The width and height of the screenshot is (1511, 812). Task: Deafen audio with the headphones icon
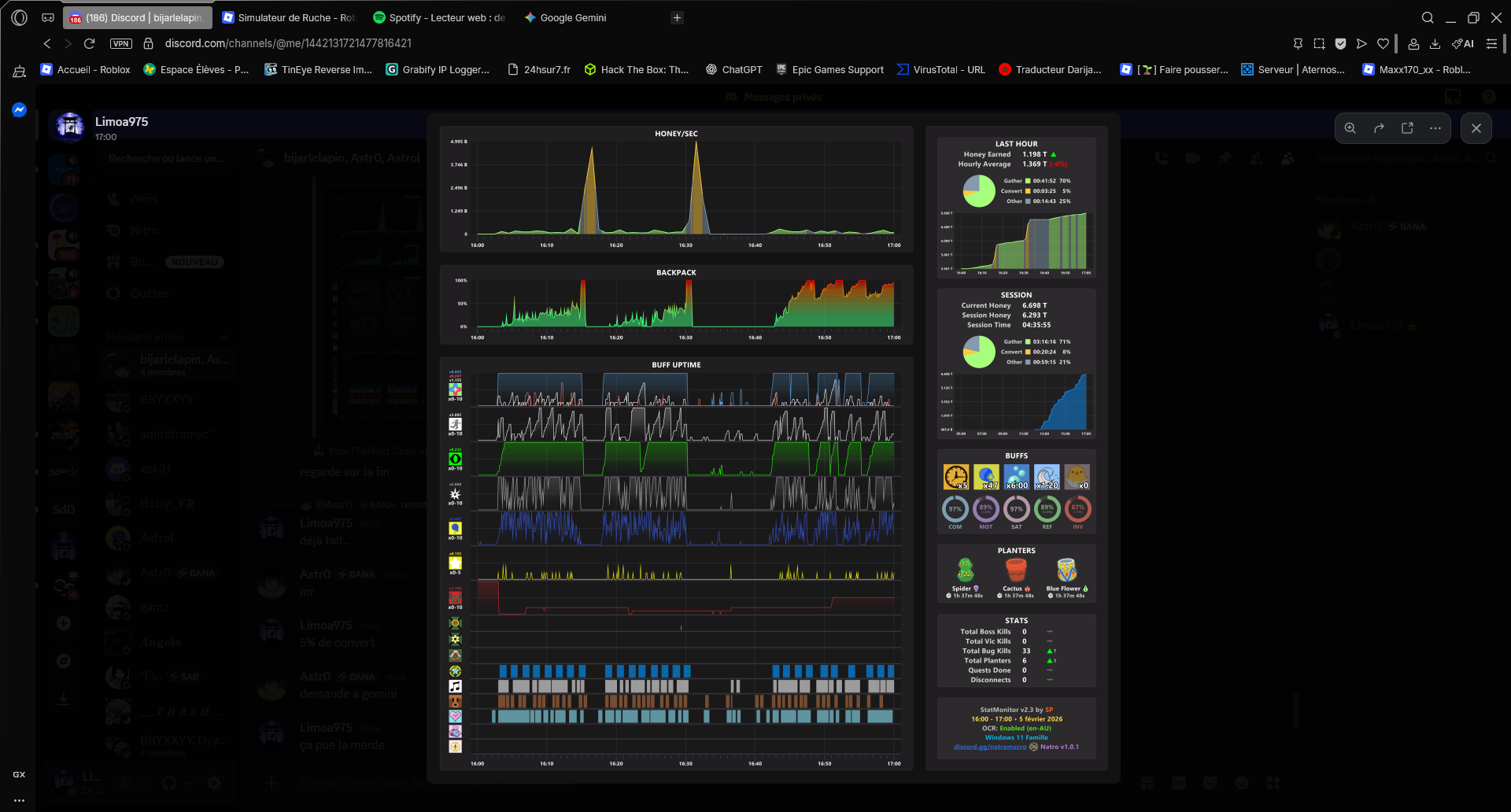(169, 783)
